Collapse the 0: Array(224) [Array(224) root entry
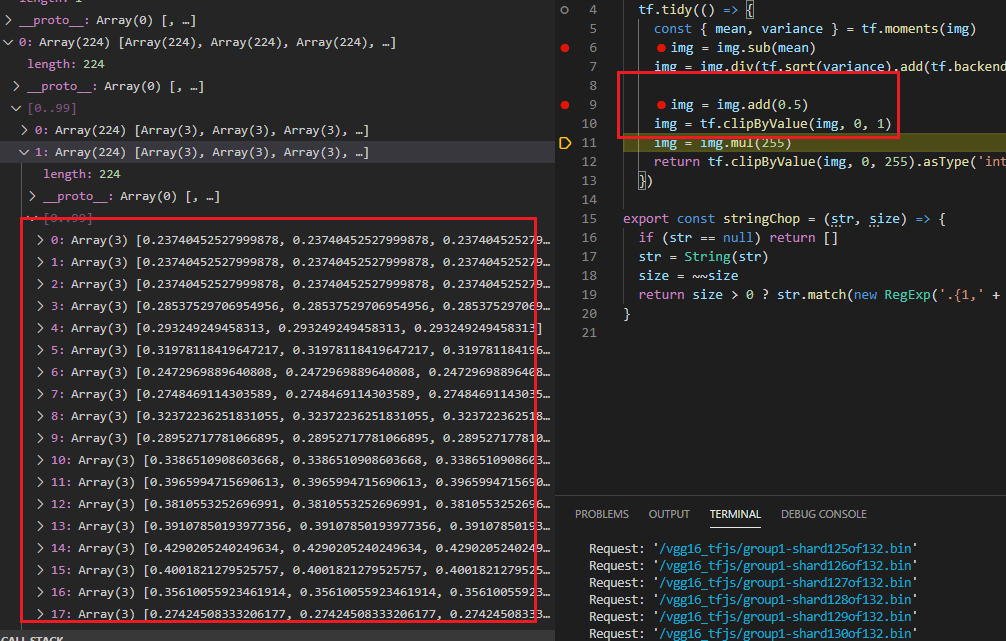The width and height of the screenshot is (1006, 641). coord(8,42)
